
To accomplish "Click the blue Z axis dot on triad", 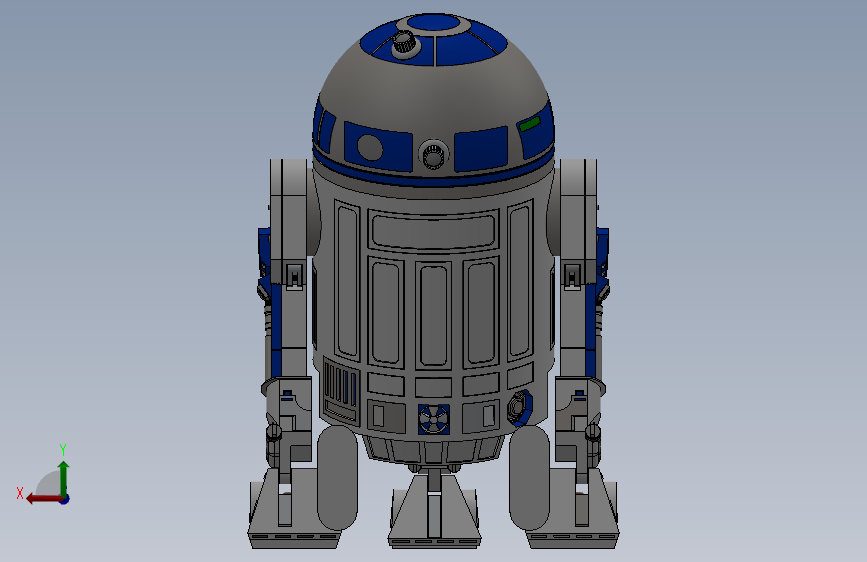I will pyautogui.click(x=65, y=499).
